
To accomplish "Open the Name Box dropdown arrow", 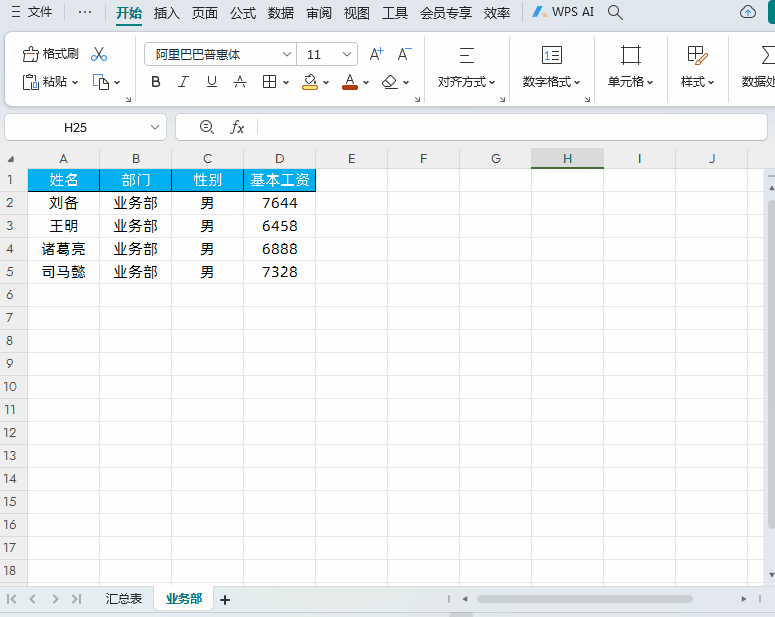I will point(155,127).
